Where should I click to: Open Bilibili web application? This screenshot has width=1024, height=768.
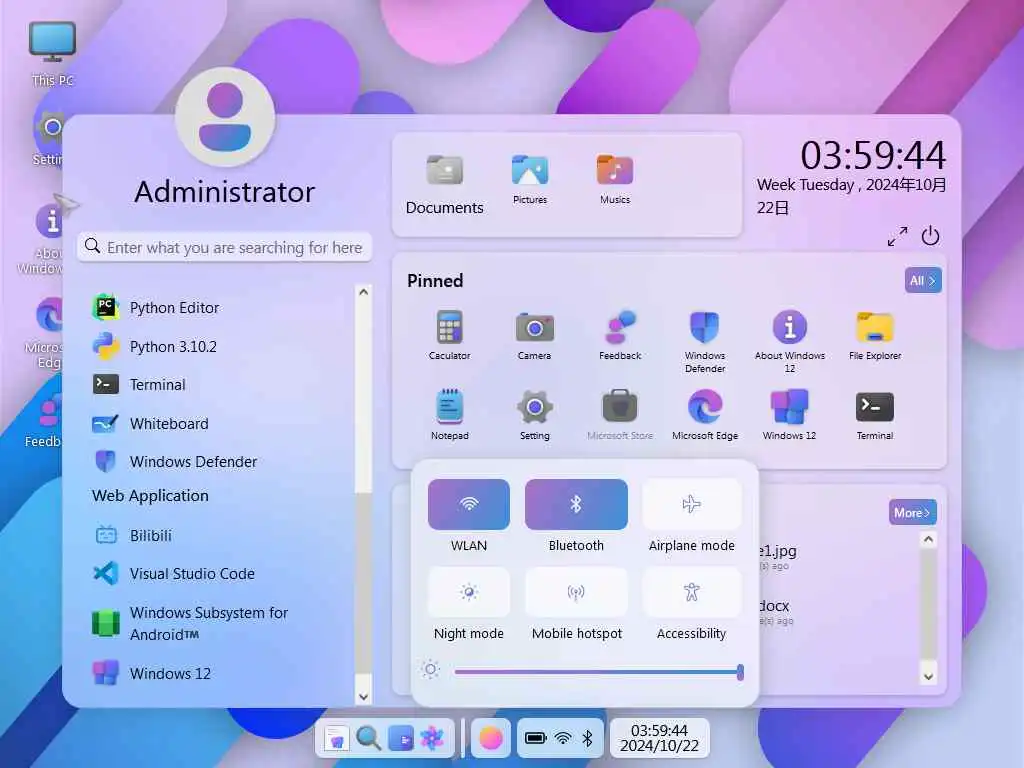pos(133,536)
